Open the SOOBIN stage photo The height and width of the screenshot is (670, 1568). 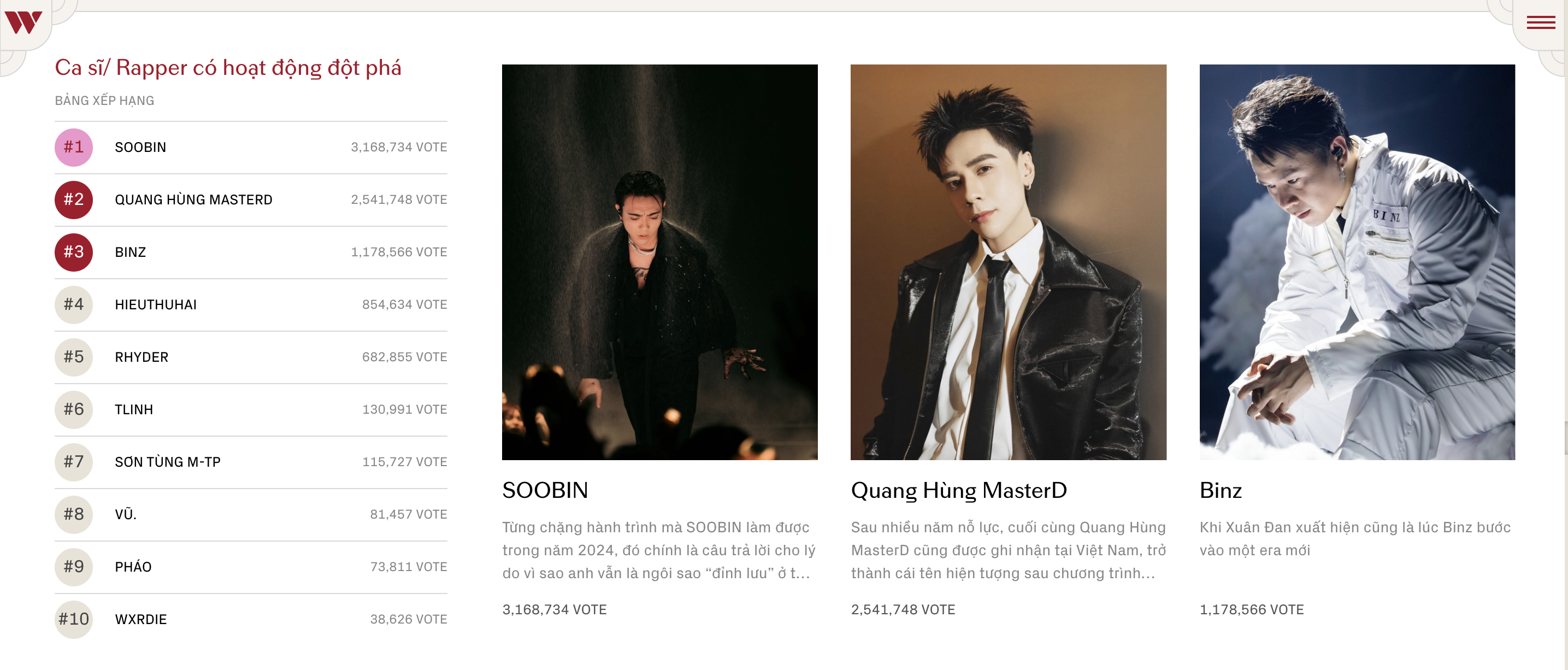point(660,262)
